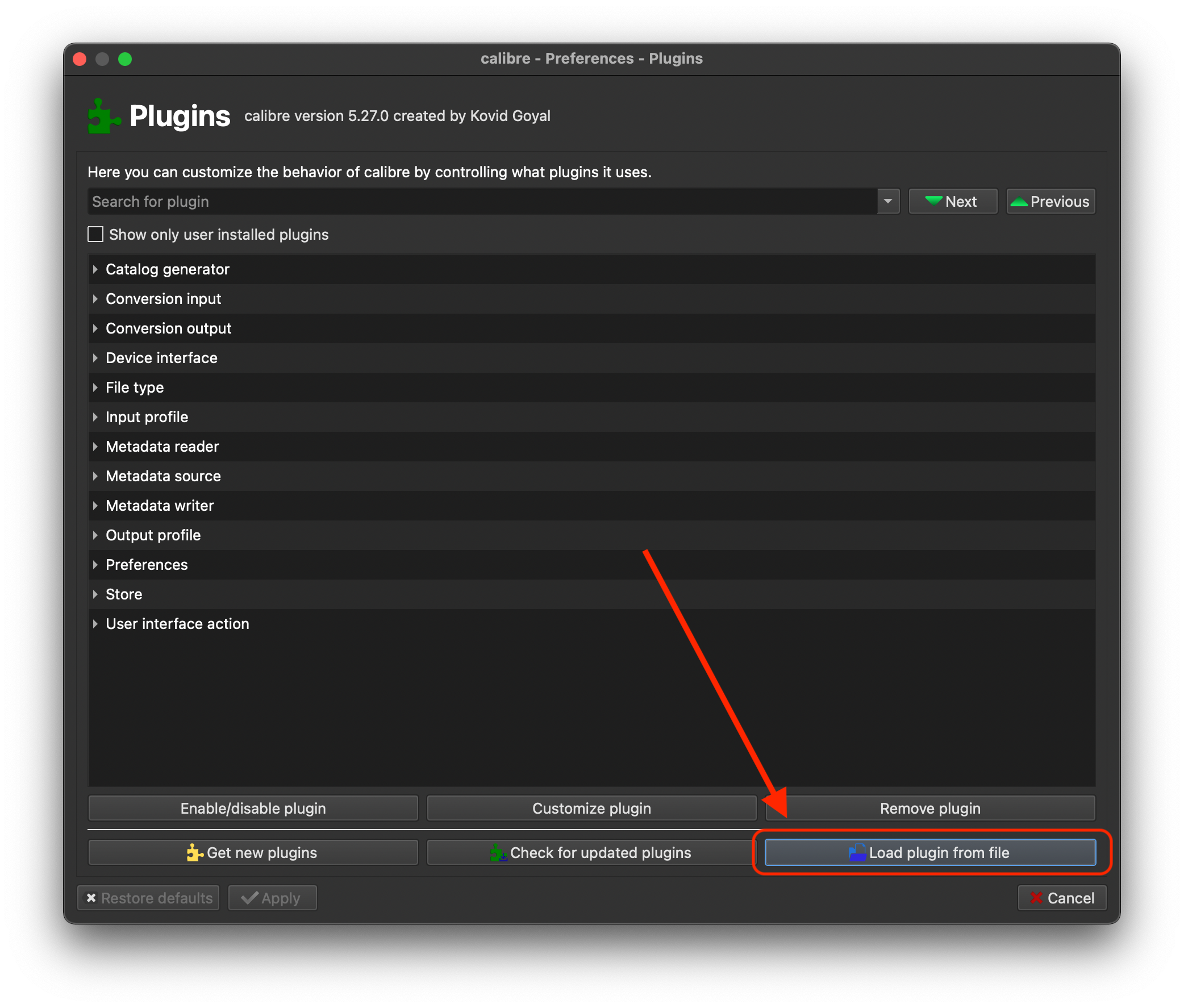Expand the Metadata writer category

[x=95, y=506]
